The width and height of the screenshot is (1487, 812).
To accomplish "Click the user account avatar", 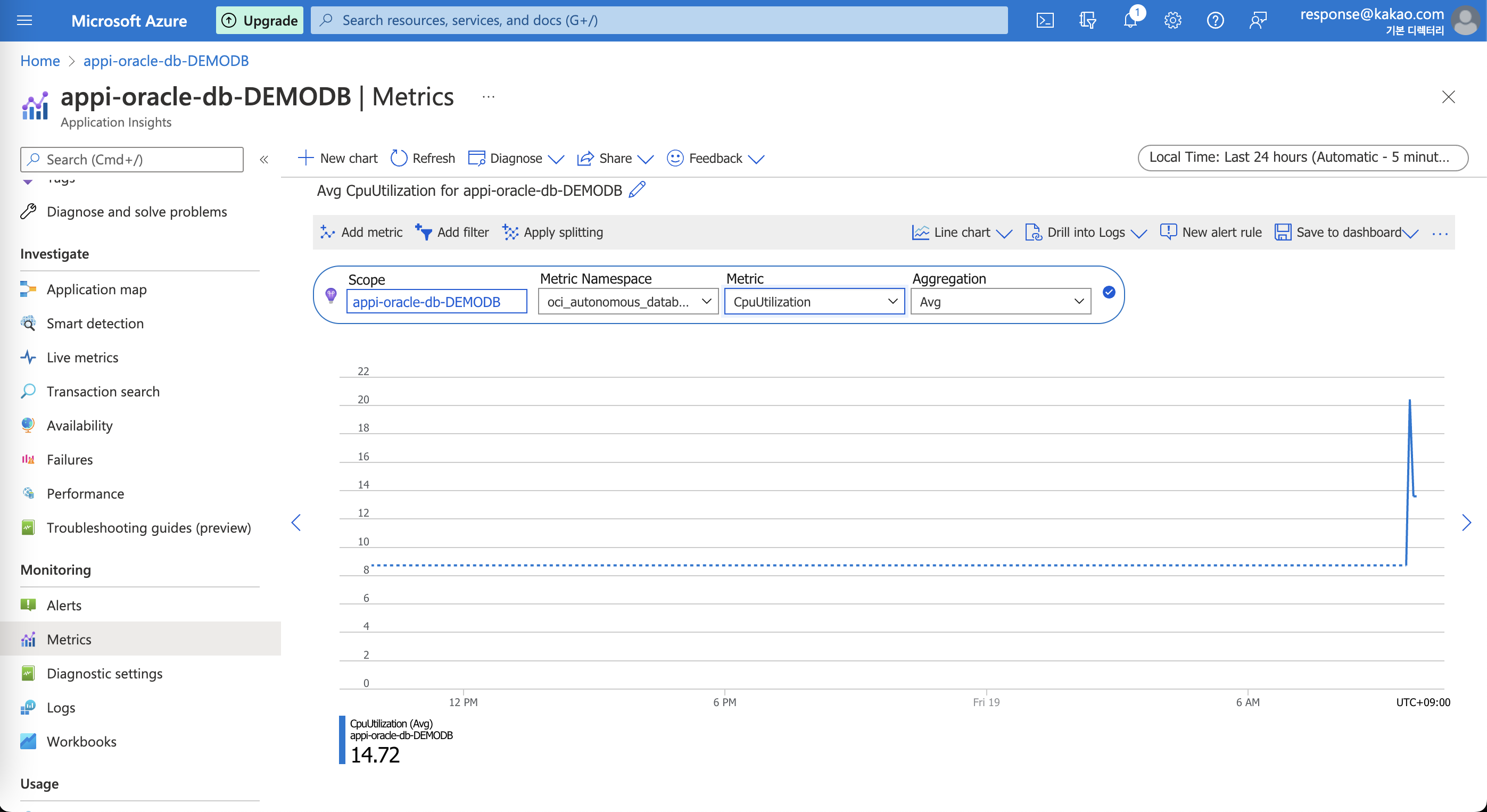I will pos(1465,21).
